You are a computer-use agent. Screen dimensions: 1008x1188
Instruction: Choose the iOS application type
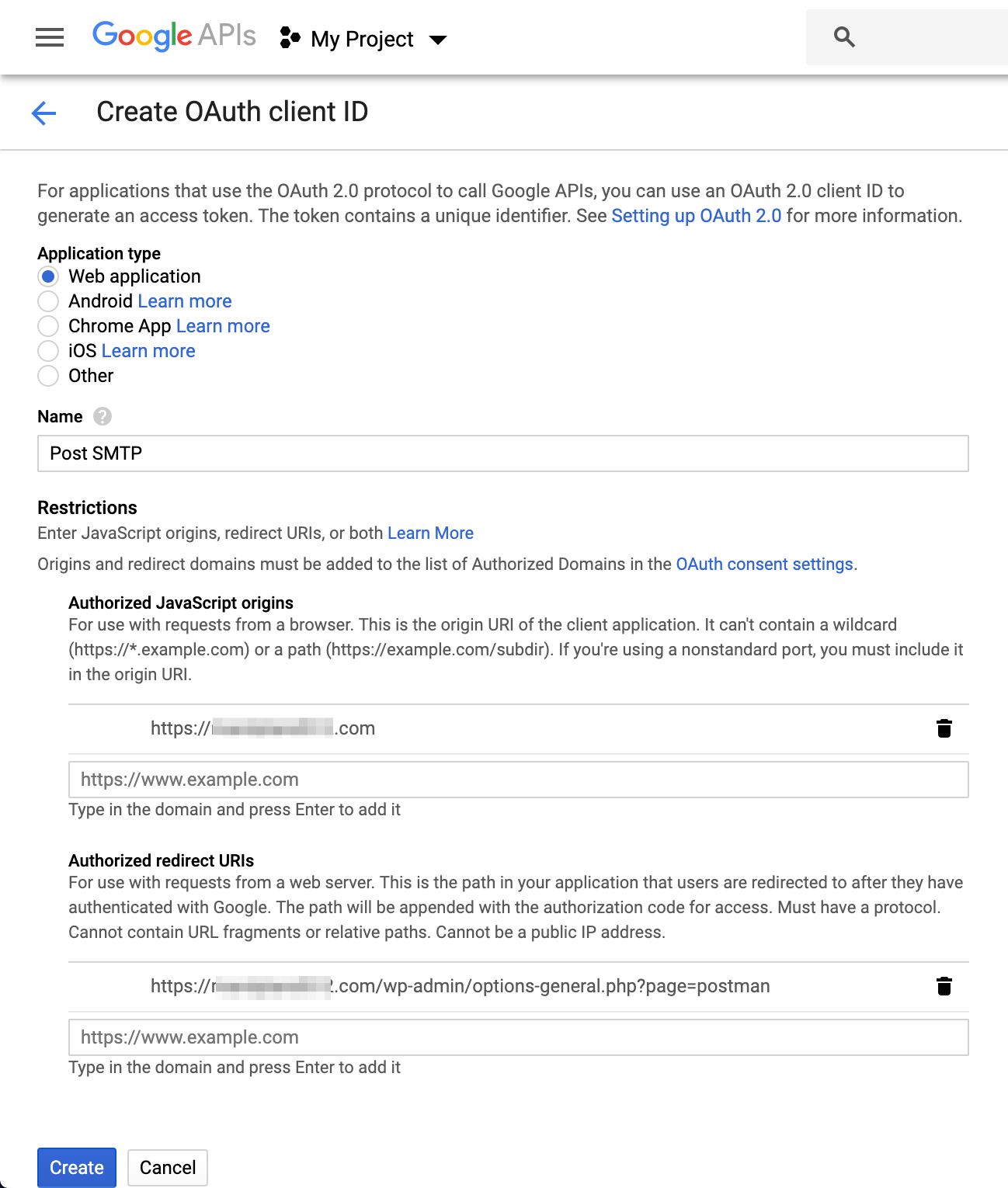click(x=48, y=351)
